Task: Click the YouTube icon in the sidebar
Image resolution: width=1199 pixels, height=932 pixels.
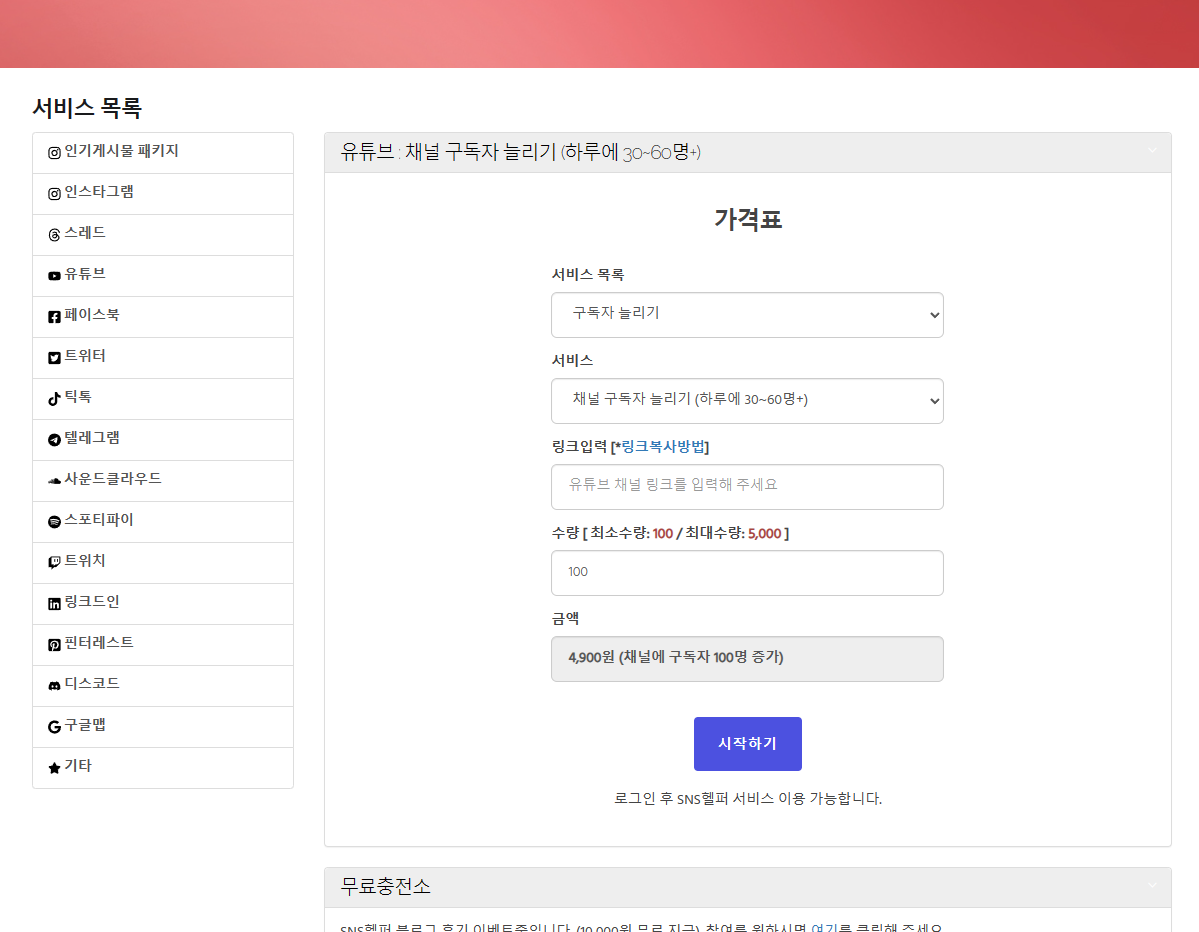Action: click(x=54, y=276)
